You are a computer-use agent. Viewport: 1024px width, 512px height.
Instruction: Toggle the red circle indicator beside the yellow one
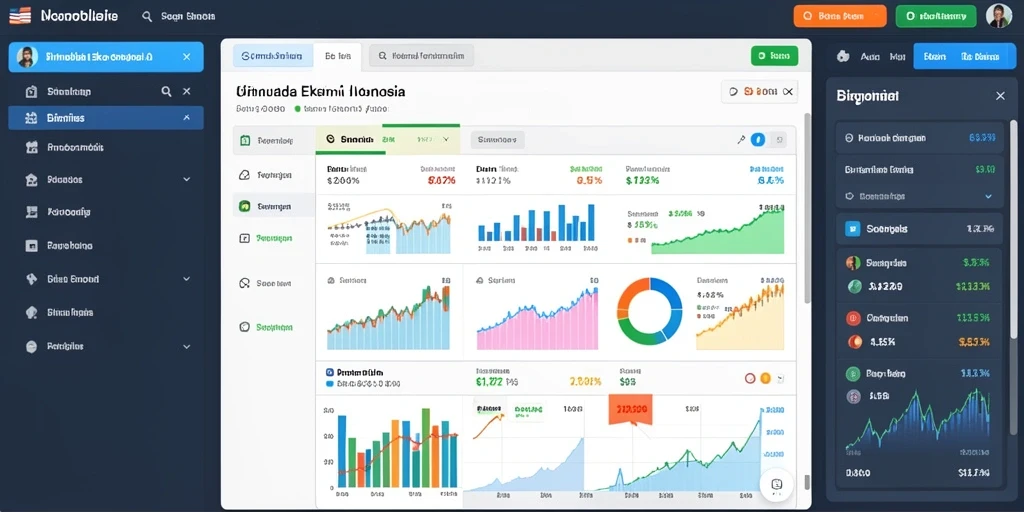(750, 377)
